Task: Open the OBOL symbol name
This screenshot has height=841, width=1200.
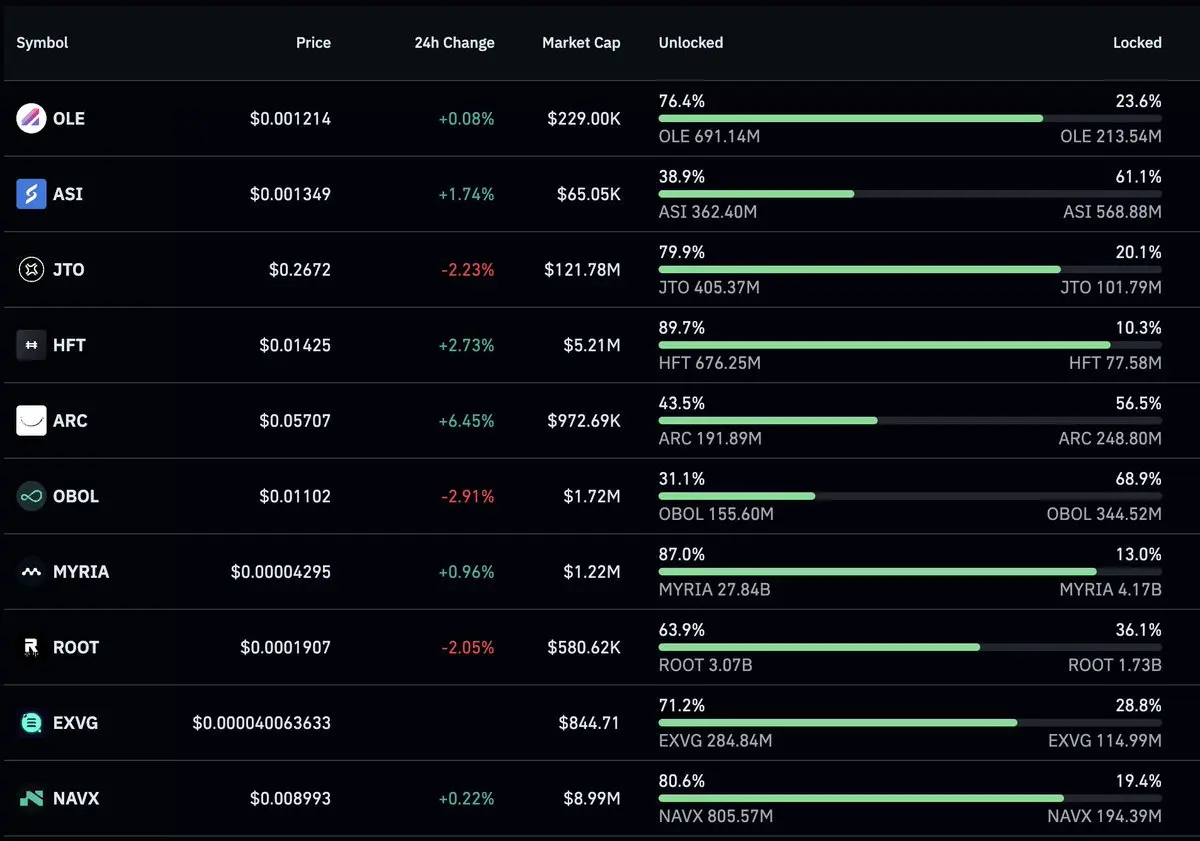Action: [x=76, y=496]
